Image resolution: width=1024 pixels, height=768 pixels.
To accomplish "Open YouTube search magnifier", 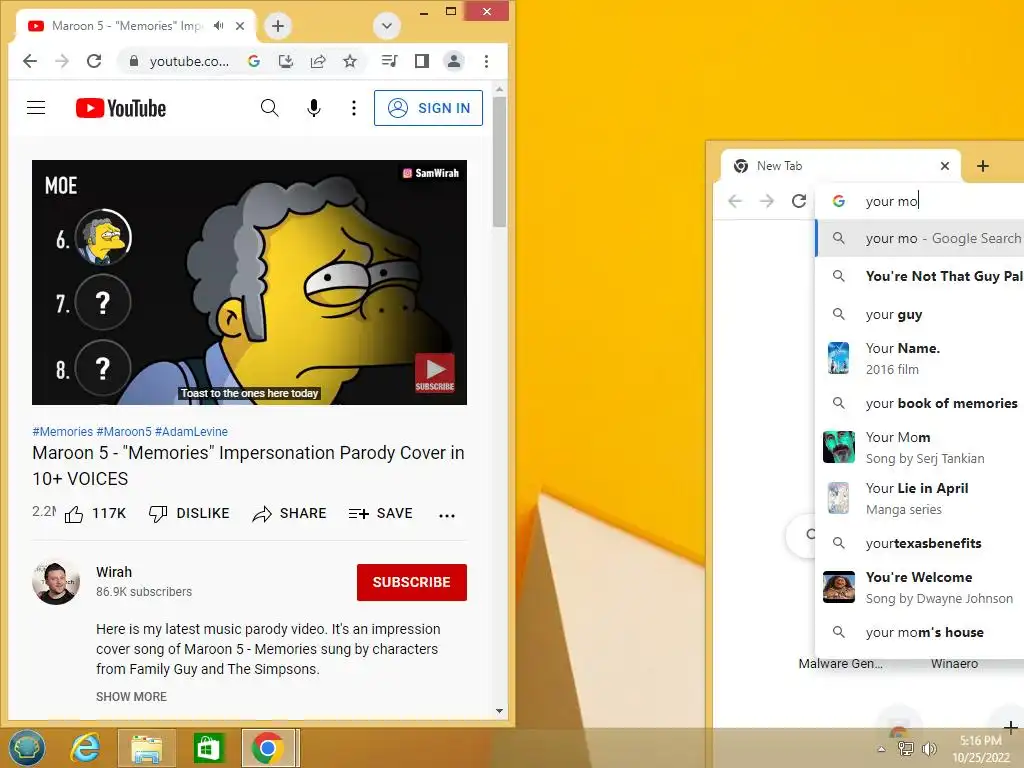I will (x=269, y=108).
